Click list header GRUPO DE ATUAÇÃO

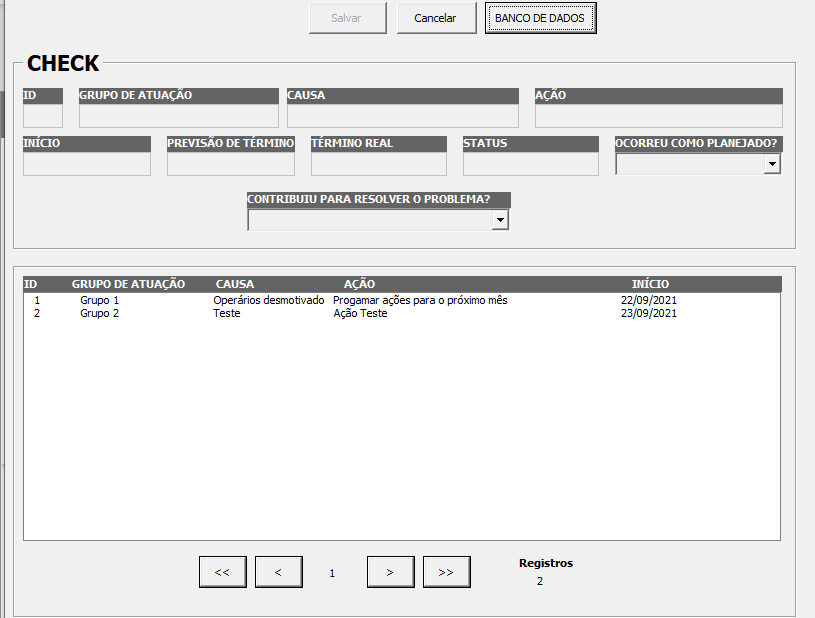click(x=128, y=284)
